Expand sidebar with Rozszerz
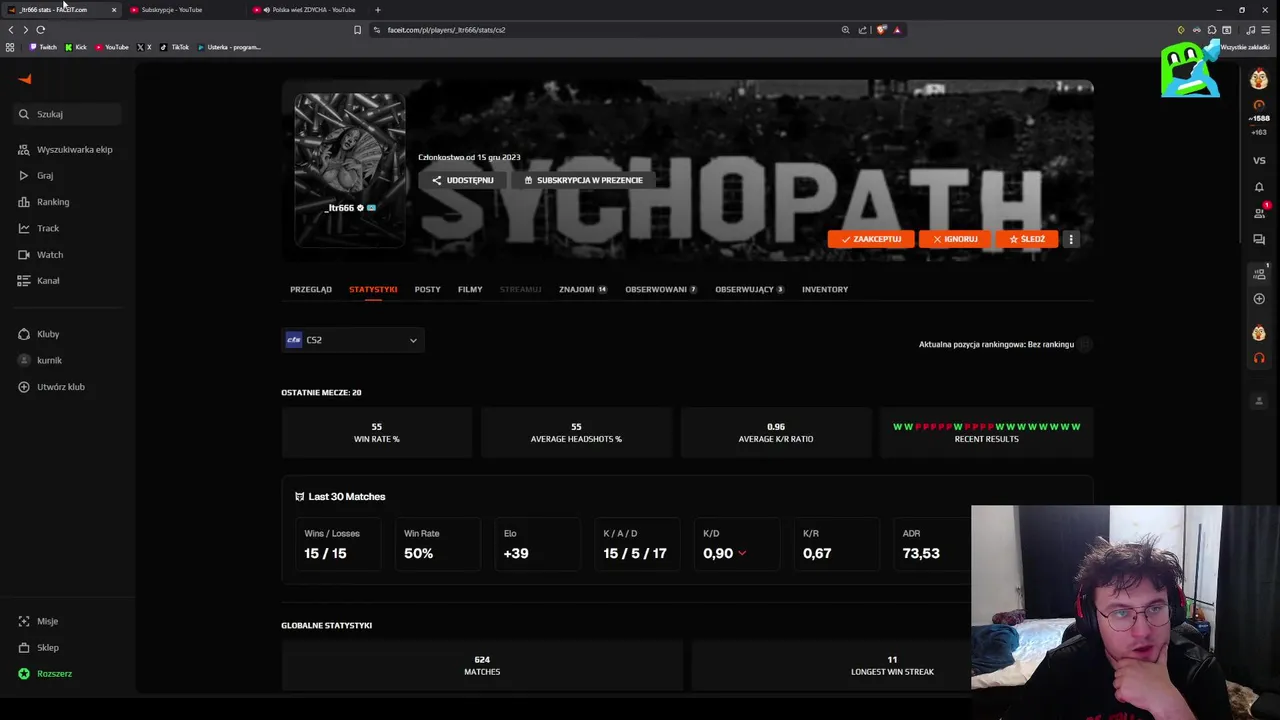The image size is (1280, 720). click(x=45, y=674)
